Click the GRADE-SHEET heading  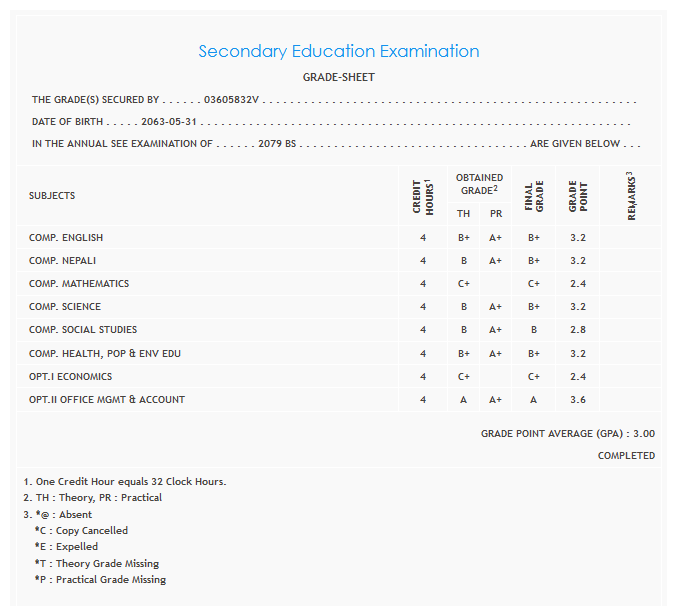point(339,77)
